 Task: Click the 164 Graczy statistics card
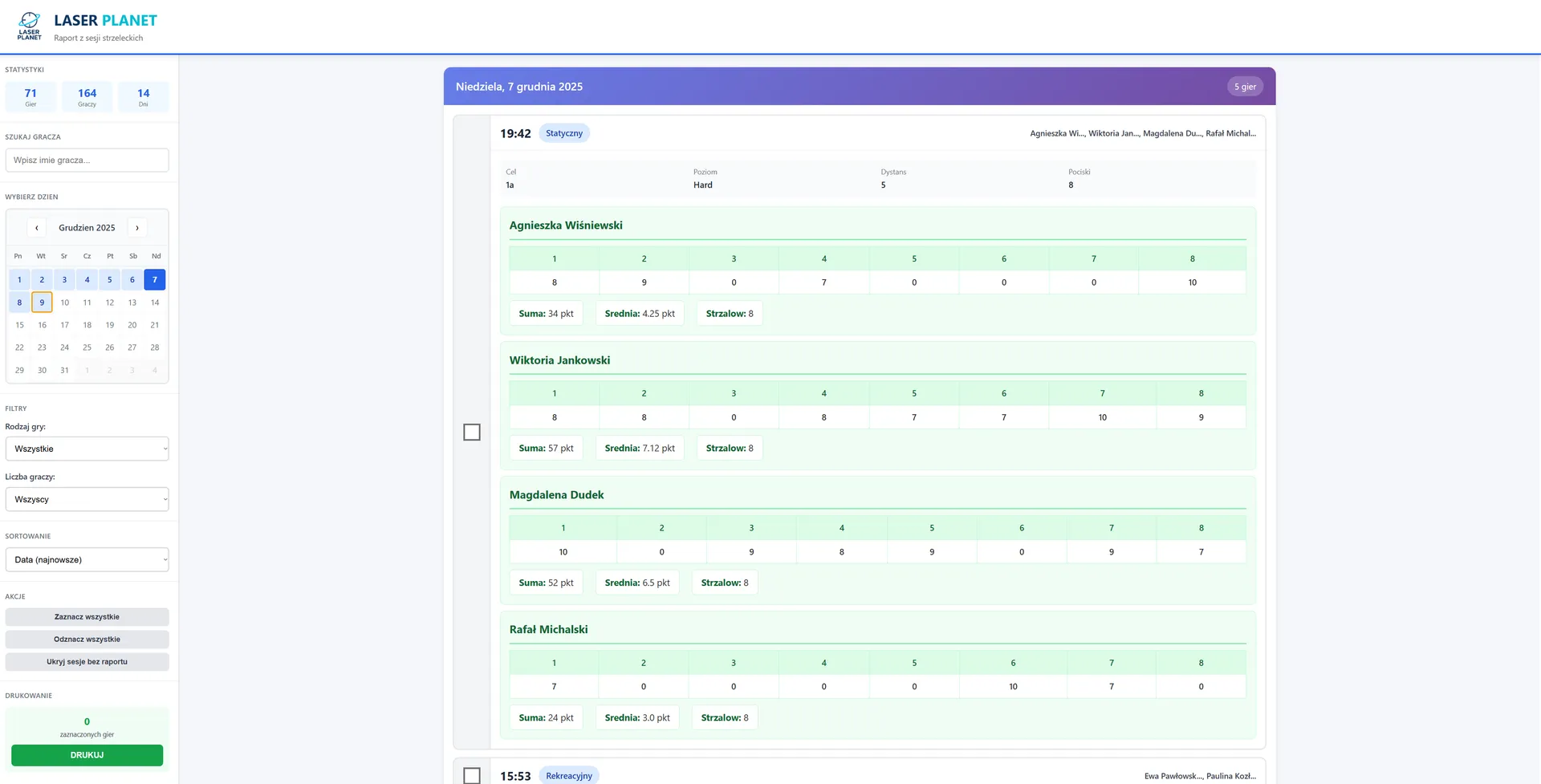(87, 97)
